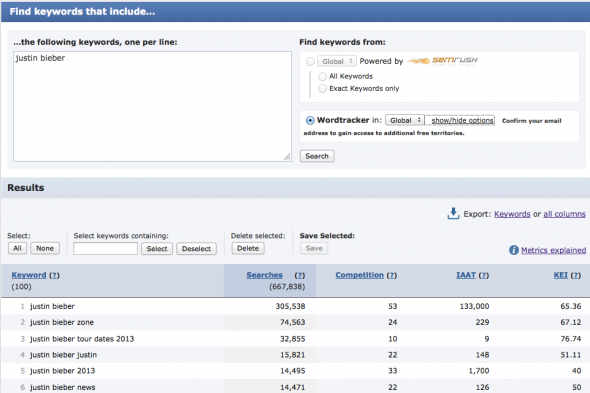
Task: Open the Competition column (?) help
Action: (391, 275)
